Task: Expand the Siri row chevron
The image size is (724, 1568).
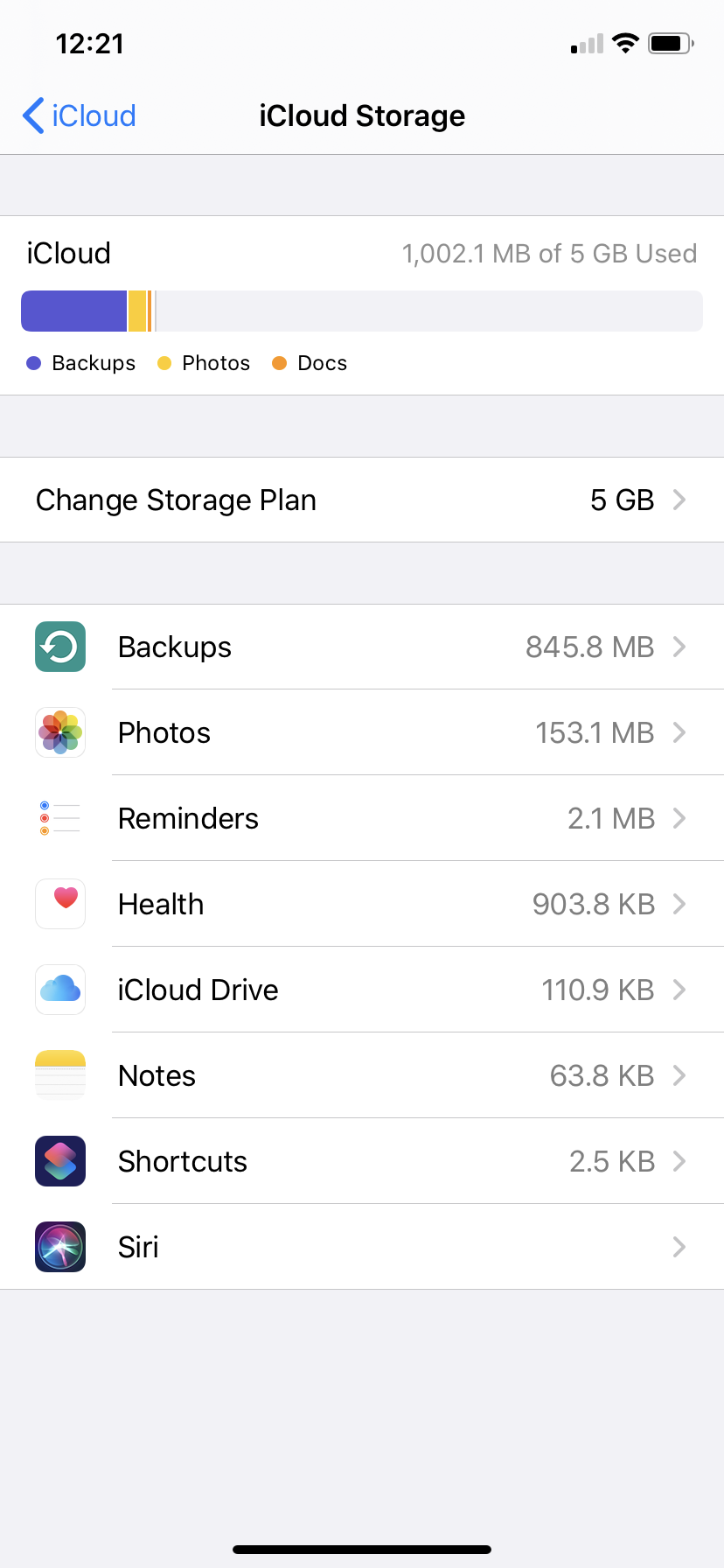Action: [x=679, y=1247]
